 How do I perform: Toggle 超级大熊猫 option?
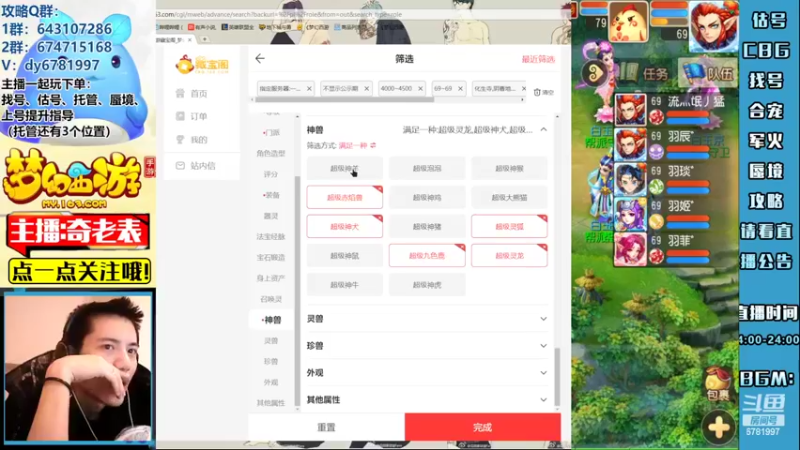[509, 197]
